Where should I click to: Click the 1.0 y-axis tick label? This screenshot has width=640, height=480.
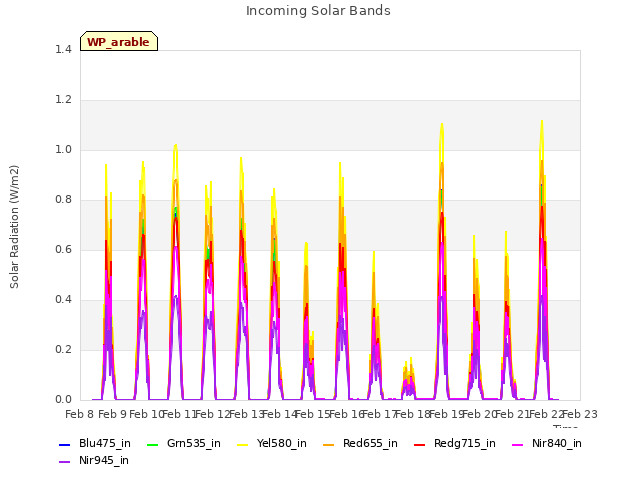pyautogui.click(x=63, y=149)
